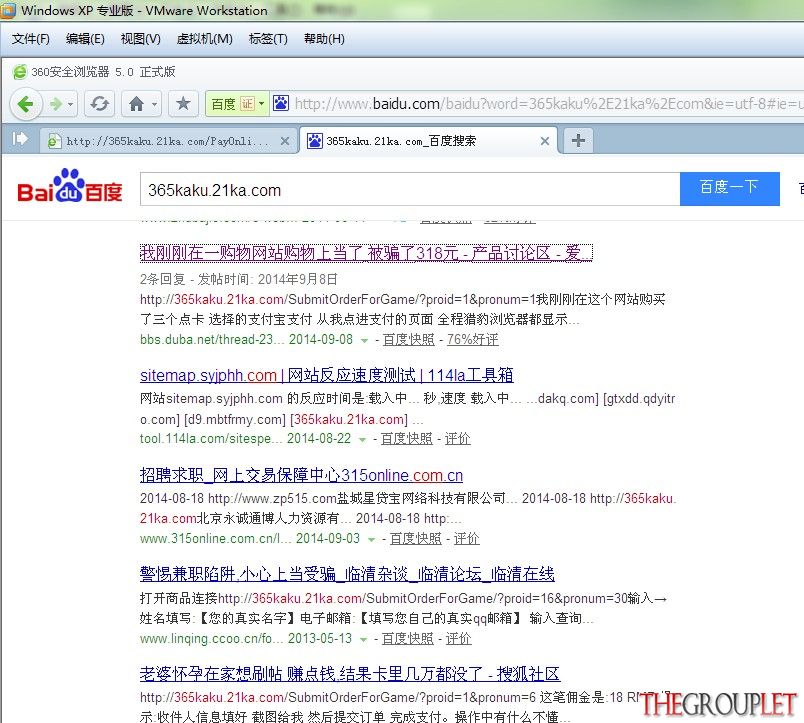Viewport: 804px width, 723px height.
Task: Switch to the 365kaku.21ka.com/PayOnli tab
Action: pyautogui.click(x=169, y=141)
